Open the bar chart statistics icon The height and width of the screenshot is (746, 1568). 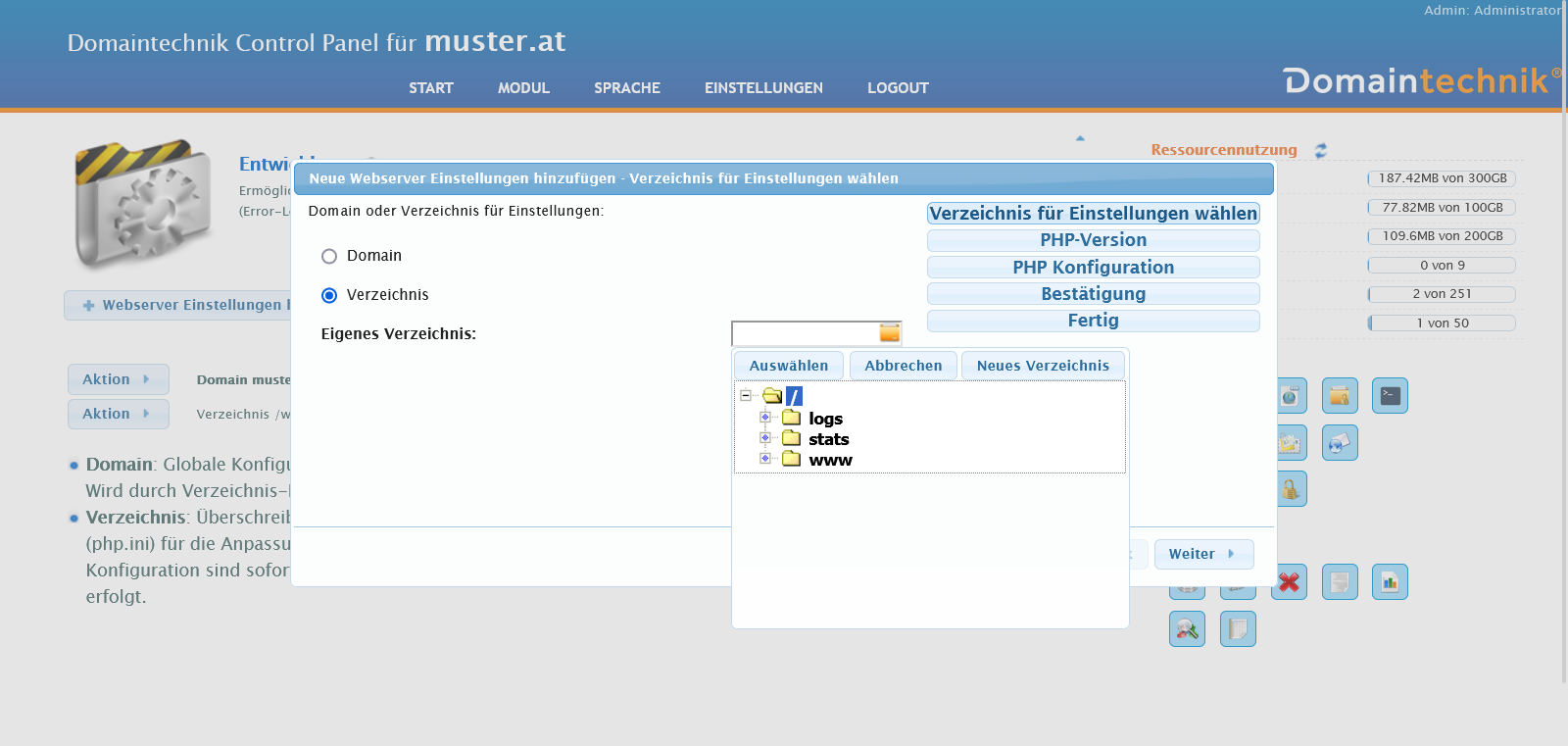[x=1390, y=582]
